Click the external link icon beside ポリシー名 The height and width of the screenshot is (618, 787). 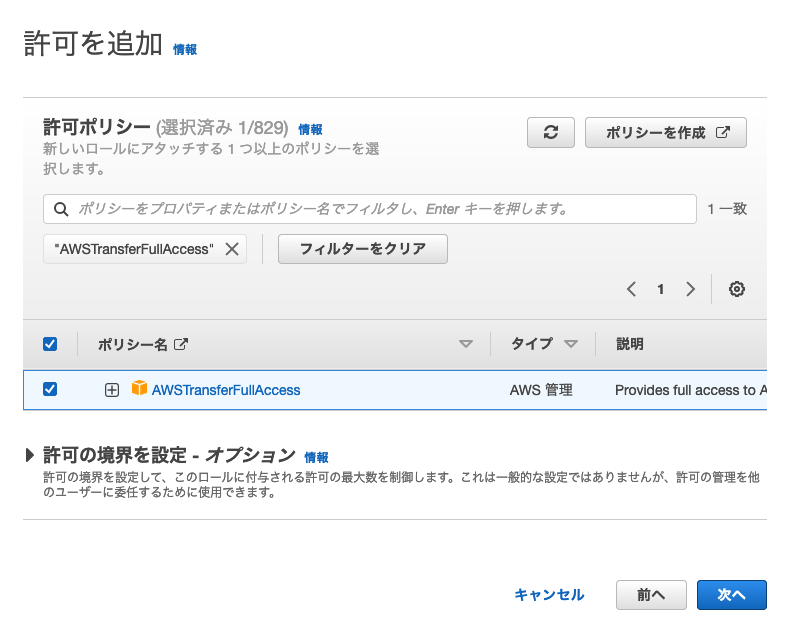pyautogui.click(x=181, y=344)
